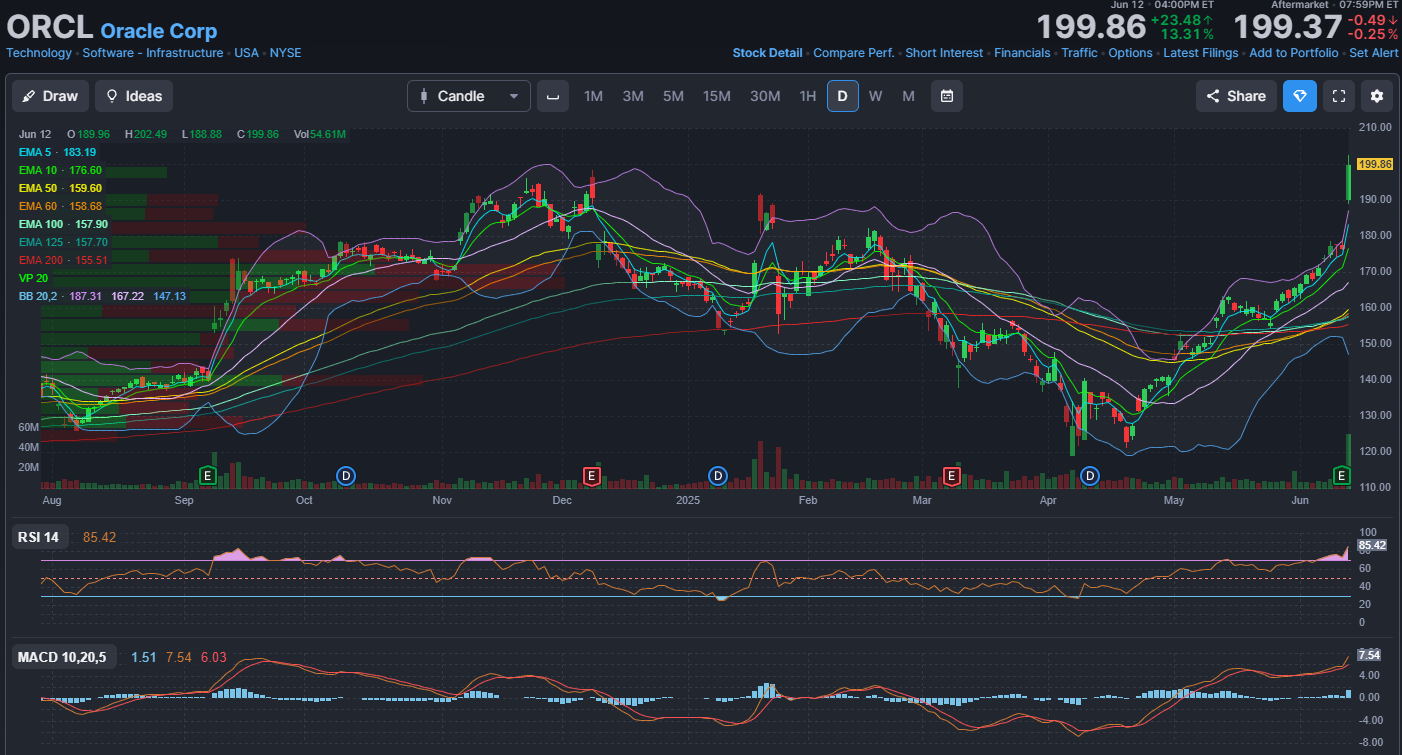Click the 85.42 RSI axis value tag
Image resolution: width=1402 pixels, height=755 pixels.
pos(1371,545)
